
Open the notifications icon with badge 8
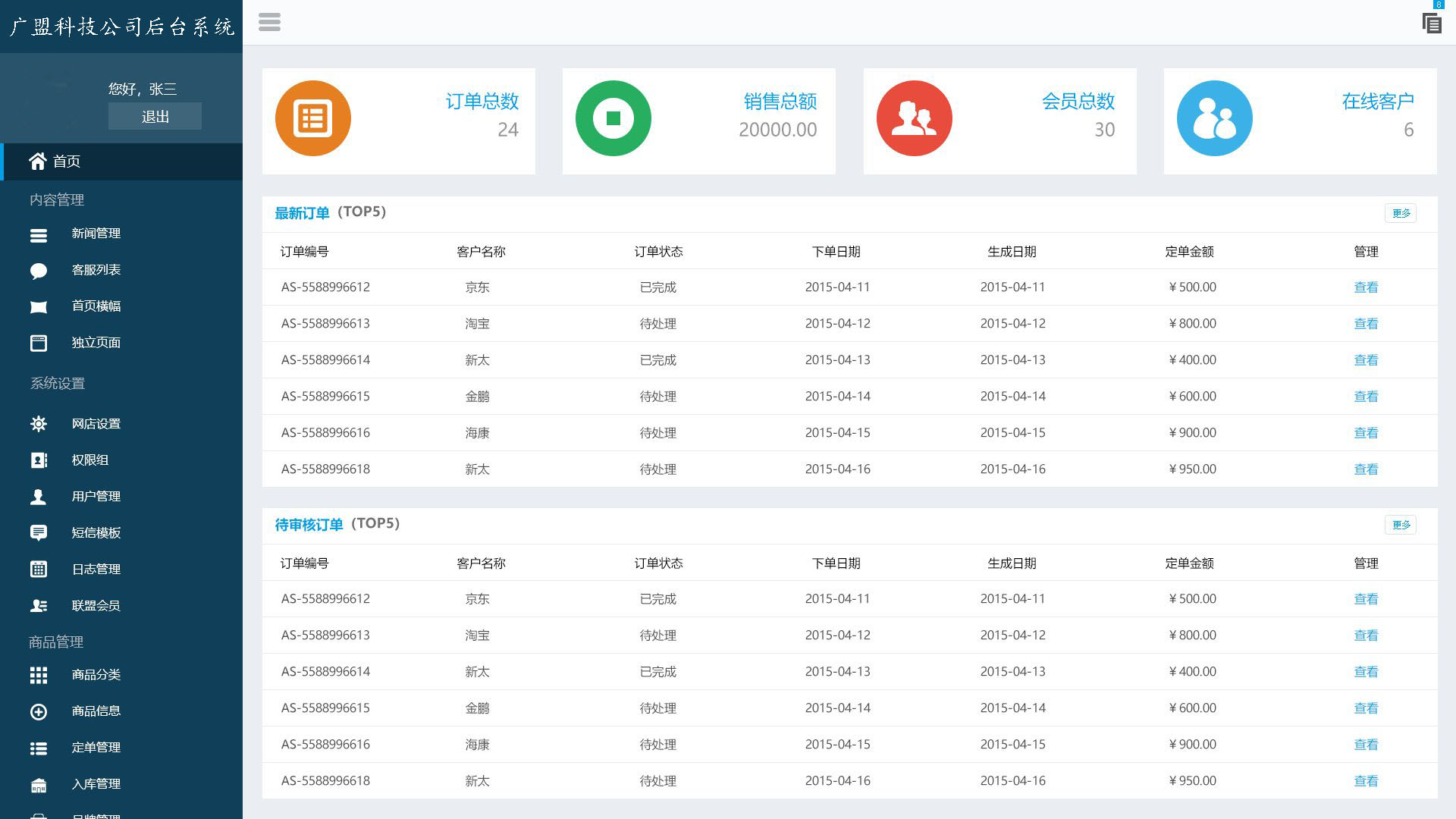pyautogui.click(x=1432, y=22)
